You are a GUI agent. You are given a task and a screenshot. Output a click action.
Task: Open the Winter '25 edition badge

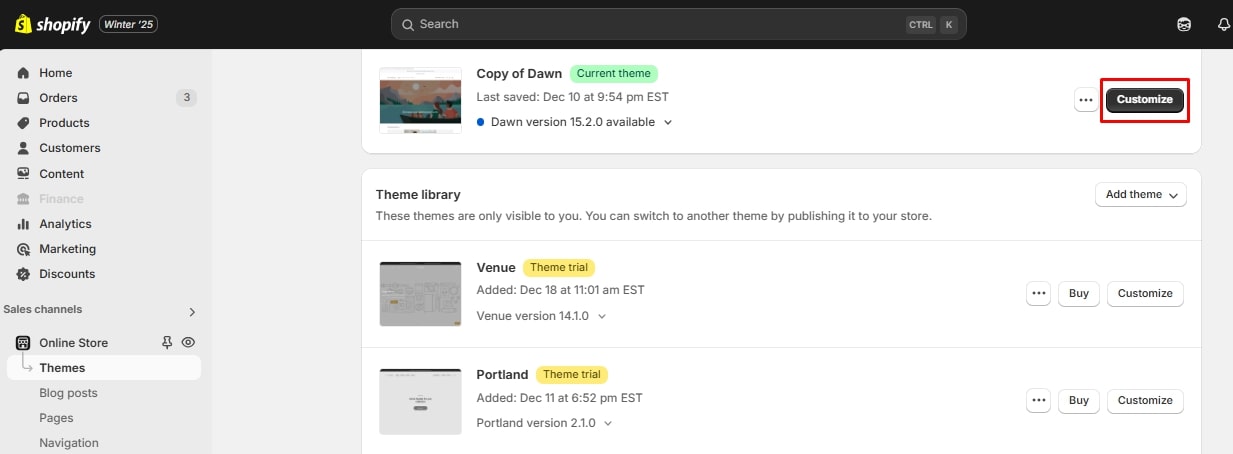coord(128,24)
